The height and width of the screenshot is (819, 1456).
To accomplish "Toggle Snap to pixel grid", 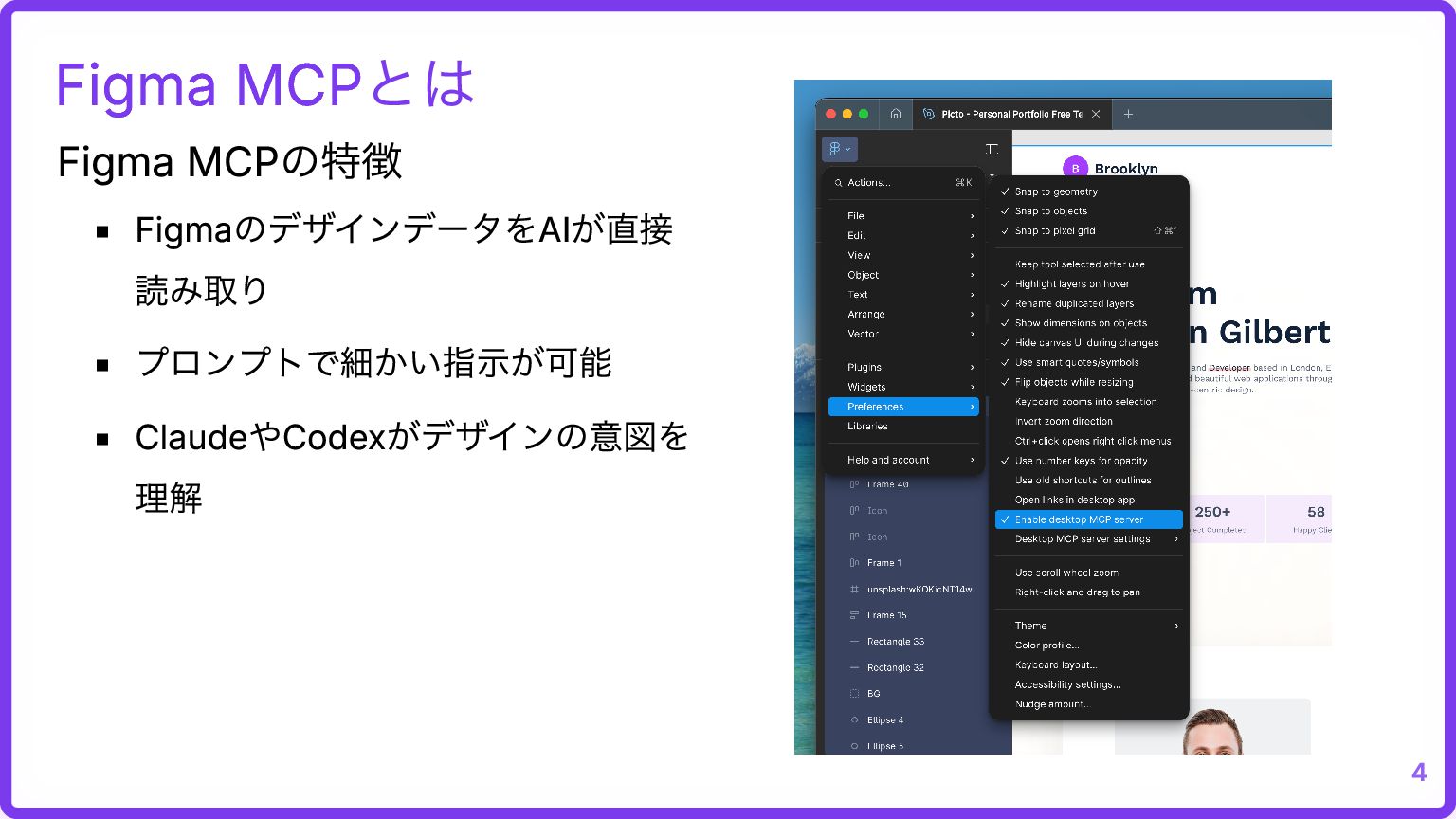I will pos(1089,230).
